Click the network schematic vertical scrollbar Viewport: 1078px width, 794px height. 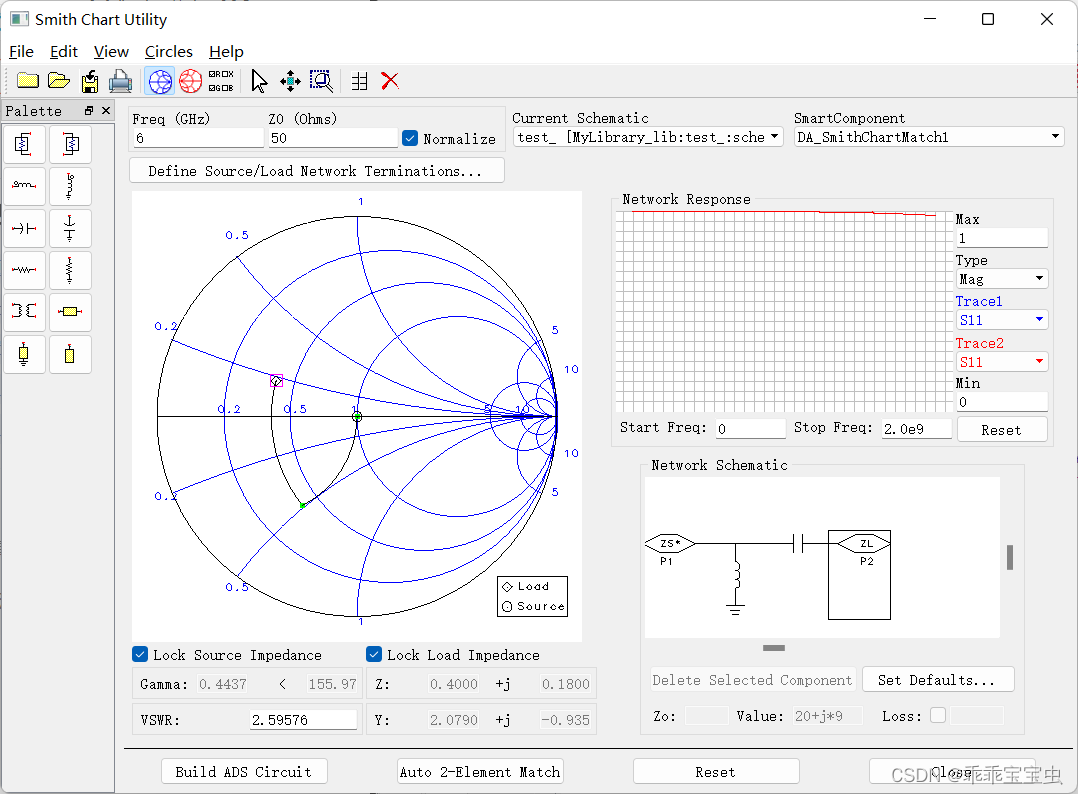click(x=1010, y=558)
